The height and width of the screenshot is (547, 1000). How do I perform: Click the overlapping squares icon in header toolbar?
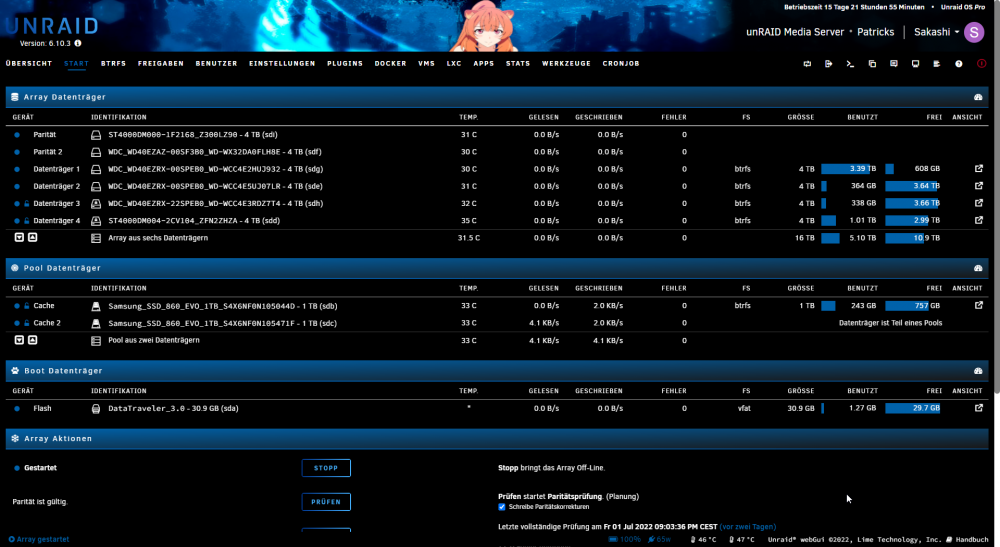point(872,64)
